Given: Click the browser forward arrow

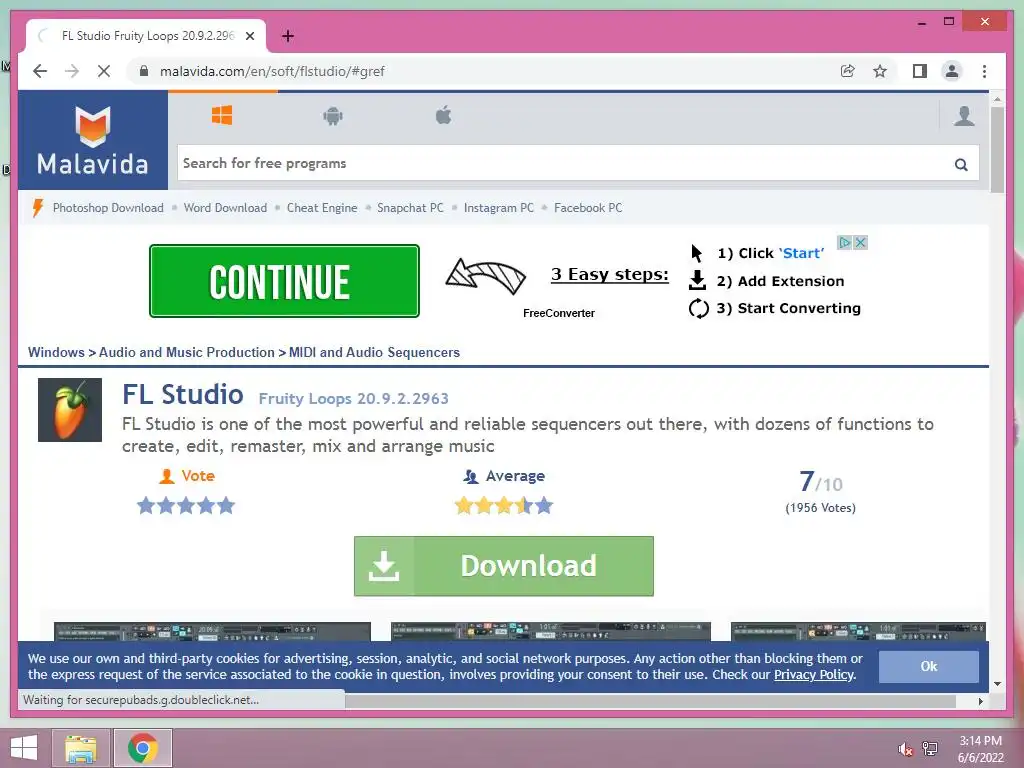Looking at the screenshot, I should [x=72, y=71].
